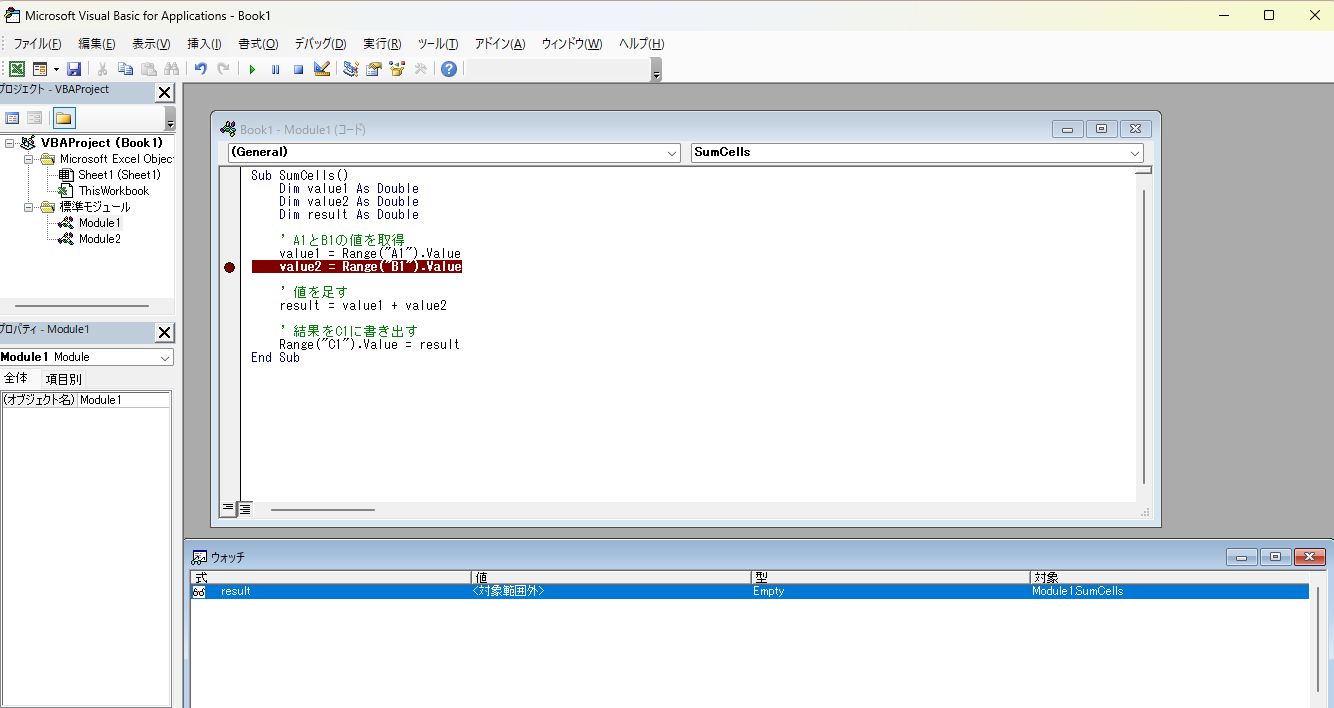
Task: Open the デバッグ menu
Action: (320, 44)
